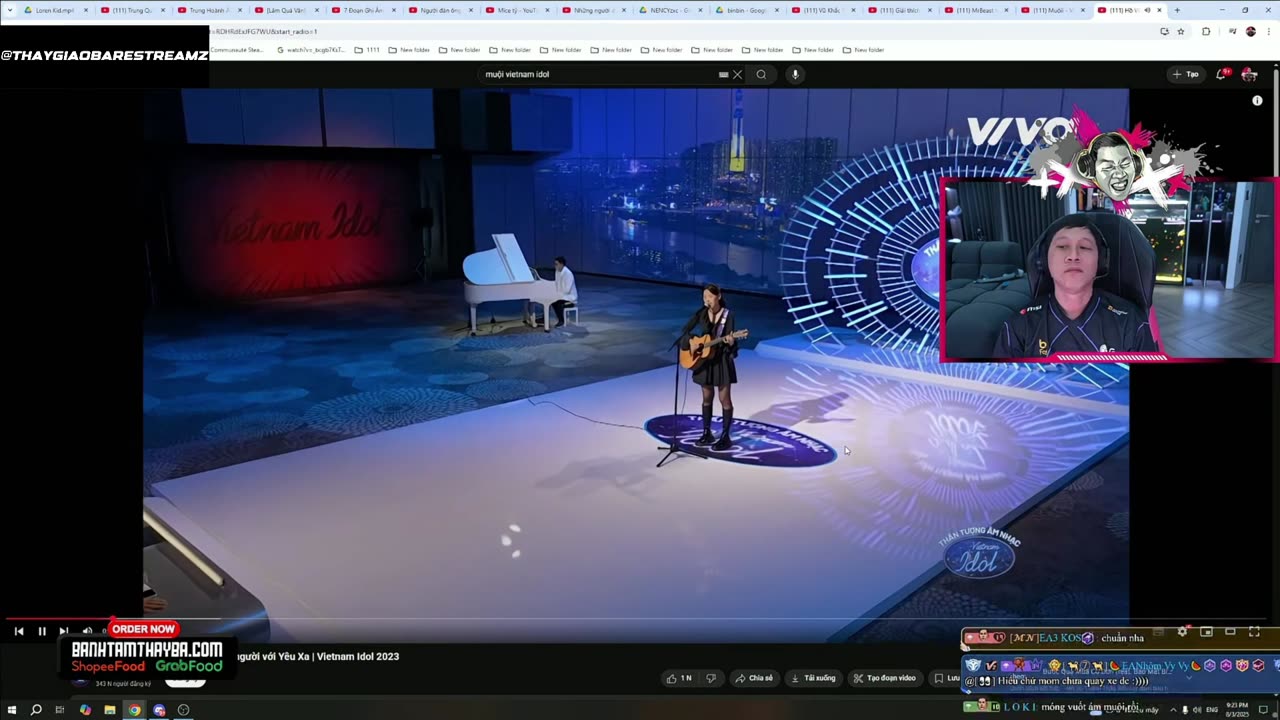Open the Chrome three-dot menu
Viewport: 1280px width, 720px height.
tap(1270, 31)
